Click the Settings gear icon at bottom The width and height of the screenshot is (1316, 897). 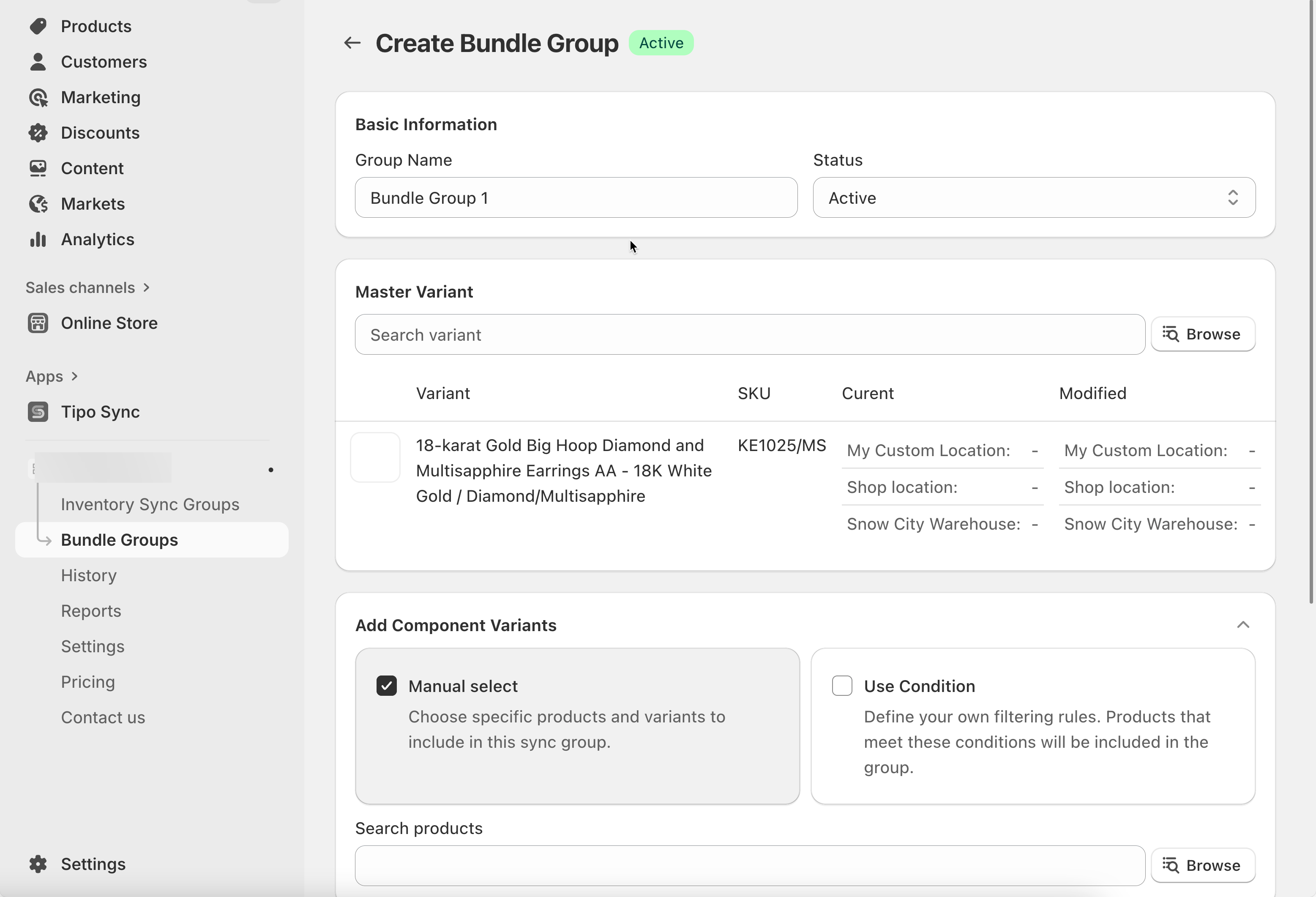pos(38,864)
